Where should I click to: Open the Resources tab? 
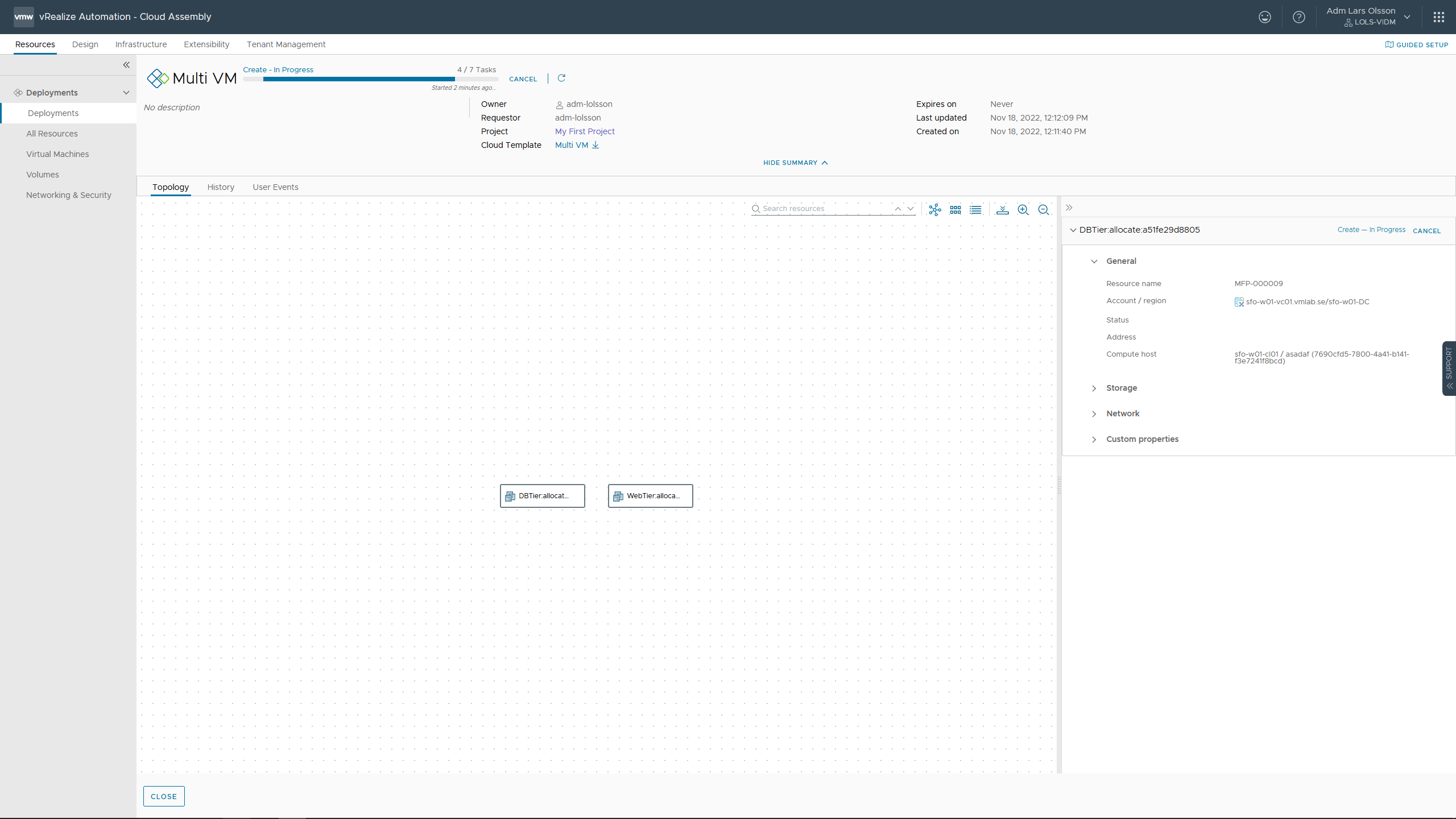point(35,44)
